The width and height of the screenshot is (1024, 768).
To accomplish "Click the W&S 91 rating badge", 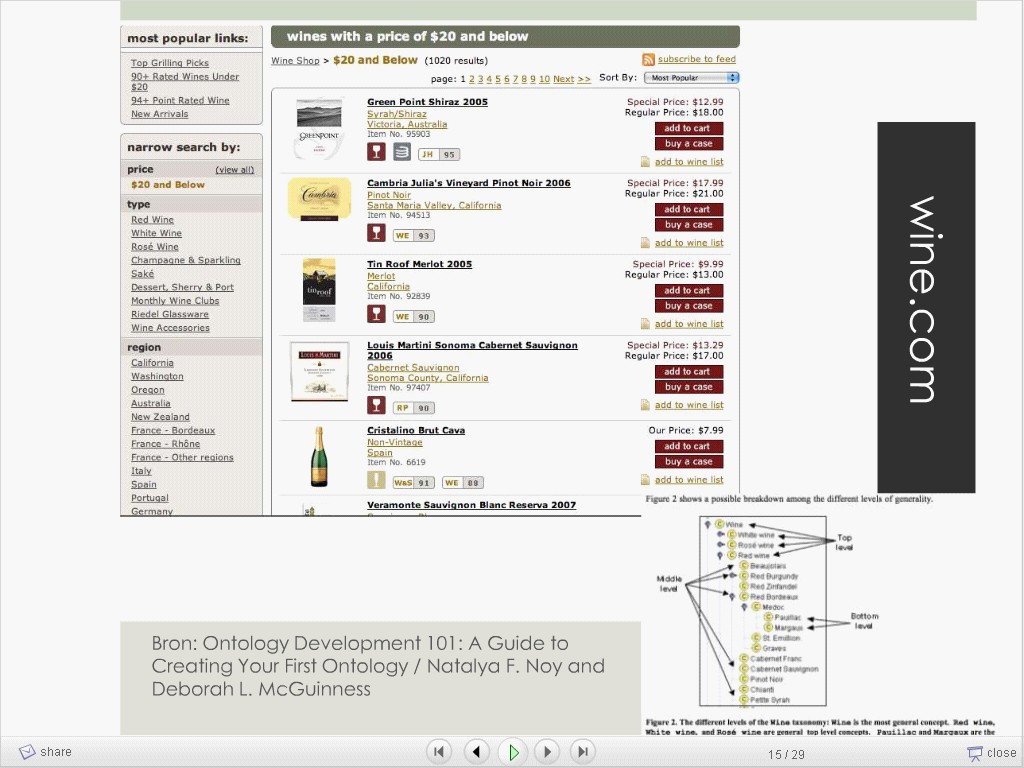I will [x=413, y=483].
